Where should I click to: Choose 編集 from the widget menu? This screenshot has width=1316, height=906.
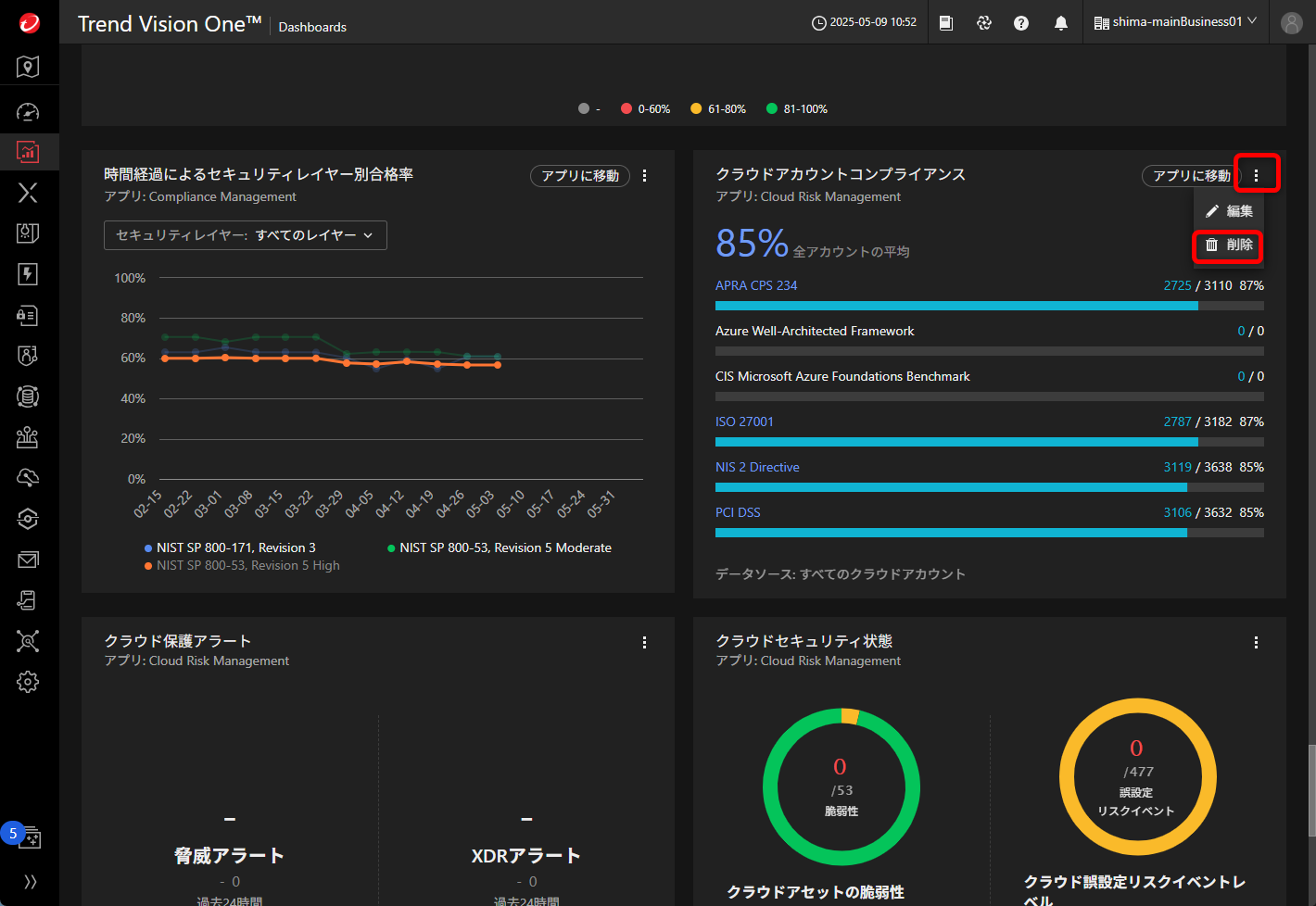click(1229, 211)
